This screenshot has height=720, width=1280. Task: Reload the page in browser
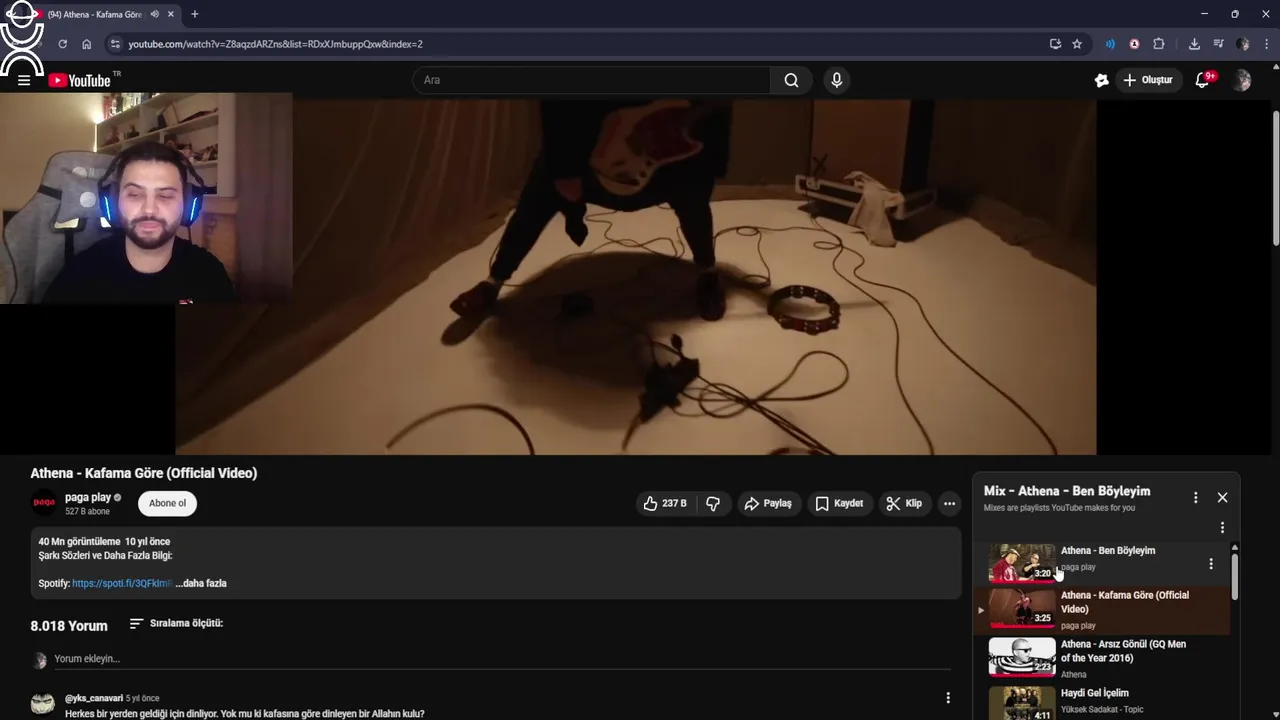click(62, 44)
